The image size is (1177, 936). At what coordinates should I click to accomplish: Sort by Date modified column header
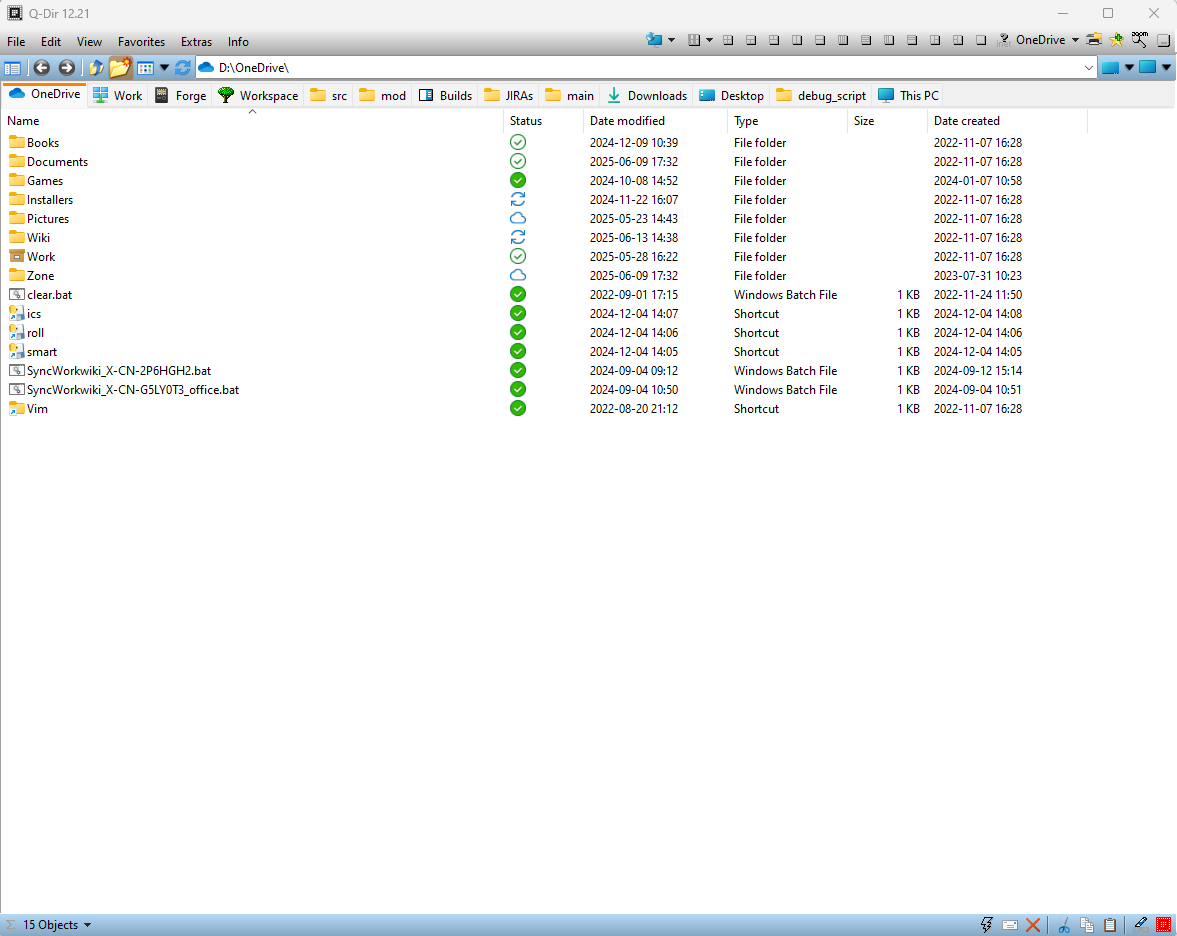point(627,121)
